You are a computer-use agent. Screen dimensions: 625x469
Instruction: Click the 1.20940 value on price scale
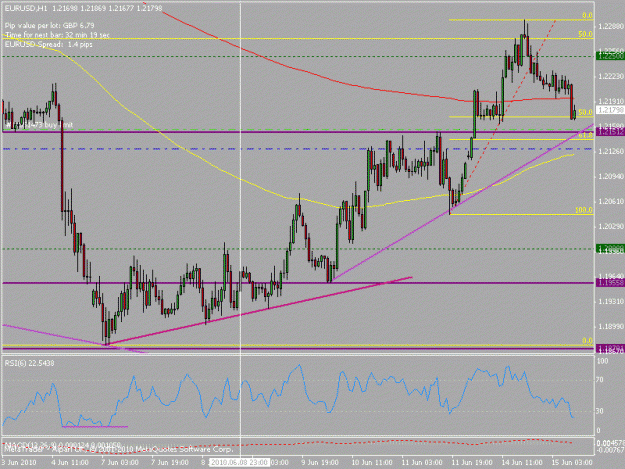611,176
